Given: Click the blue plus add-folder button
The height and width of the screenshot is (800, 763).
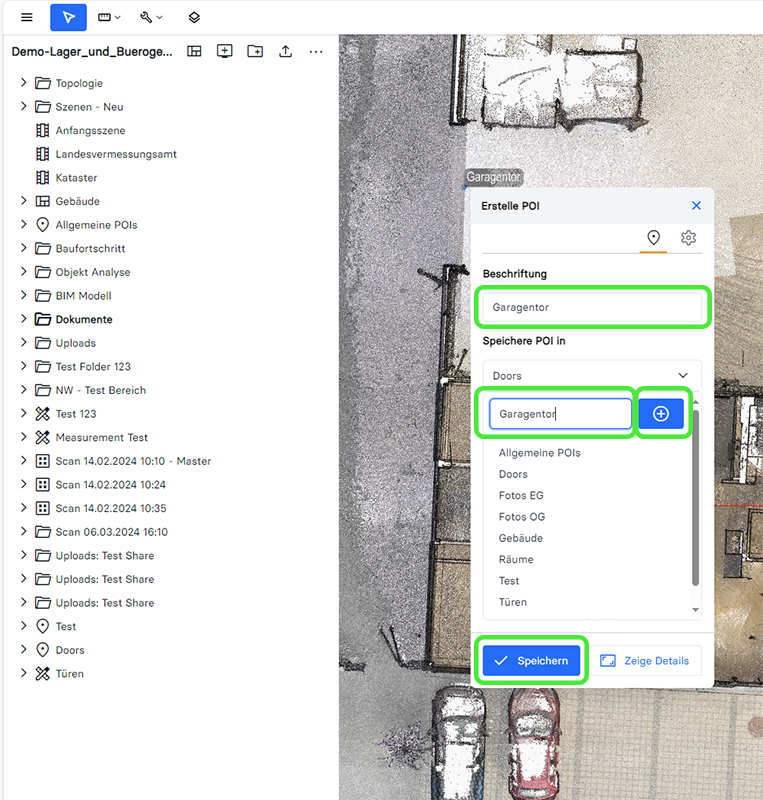Looking at the screenshot, I should 661,414.
